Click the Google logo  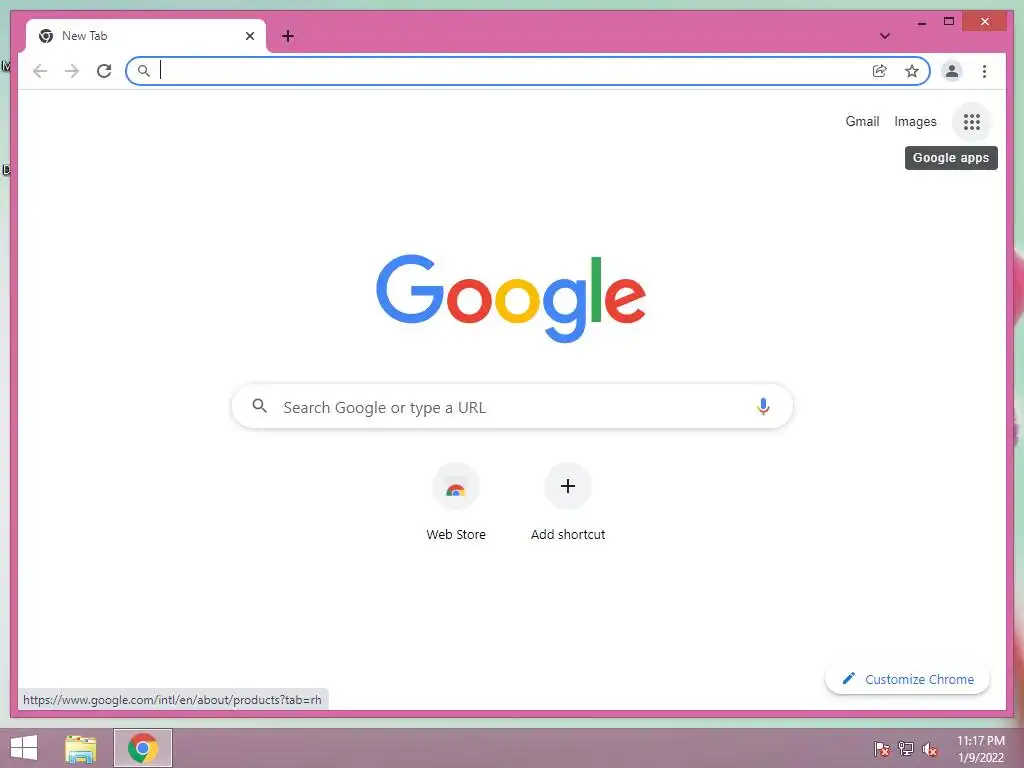click(511, 298)
